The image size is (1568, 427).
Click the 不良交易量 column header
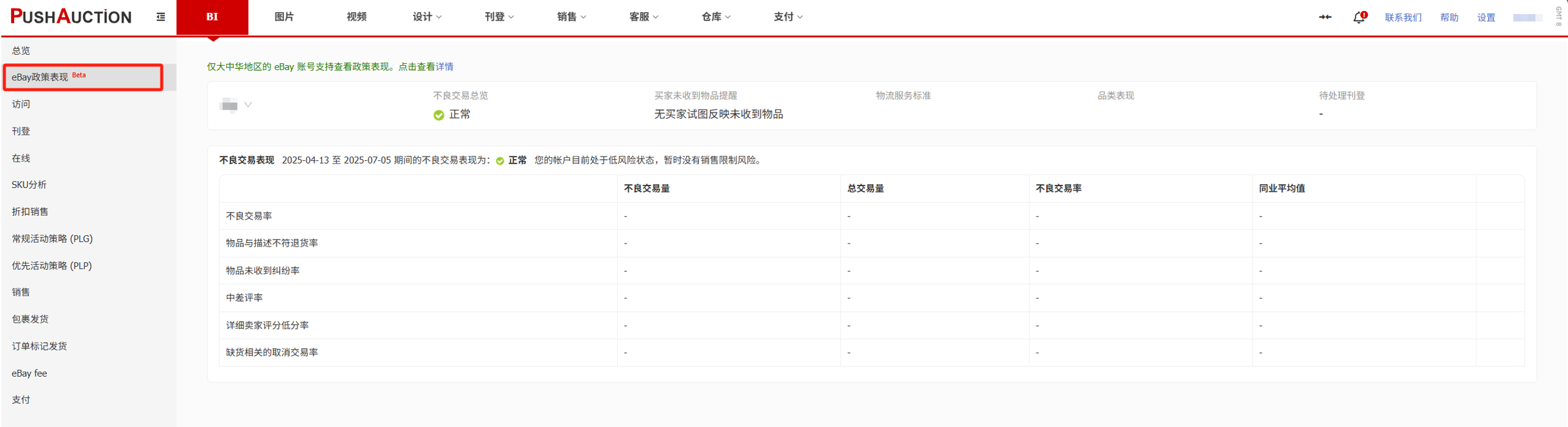tap(647, 188)
